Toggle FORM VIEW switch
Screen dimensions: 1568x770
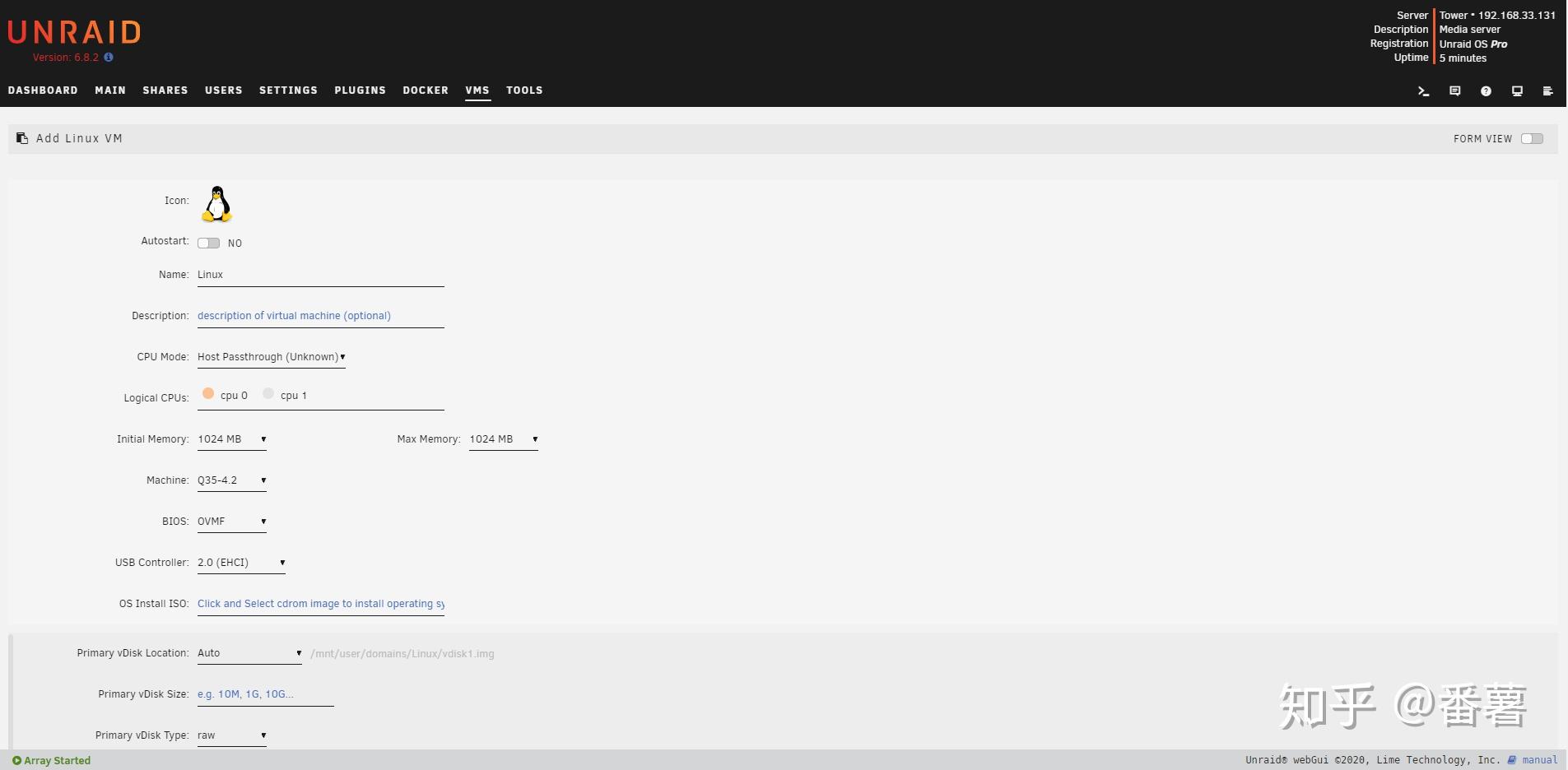(x=1533, y=138)
